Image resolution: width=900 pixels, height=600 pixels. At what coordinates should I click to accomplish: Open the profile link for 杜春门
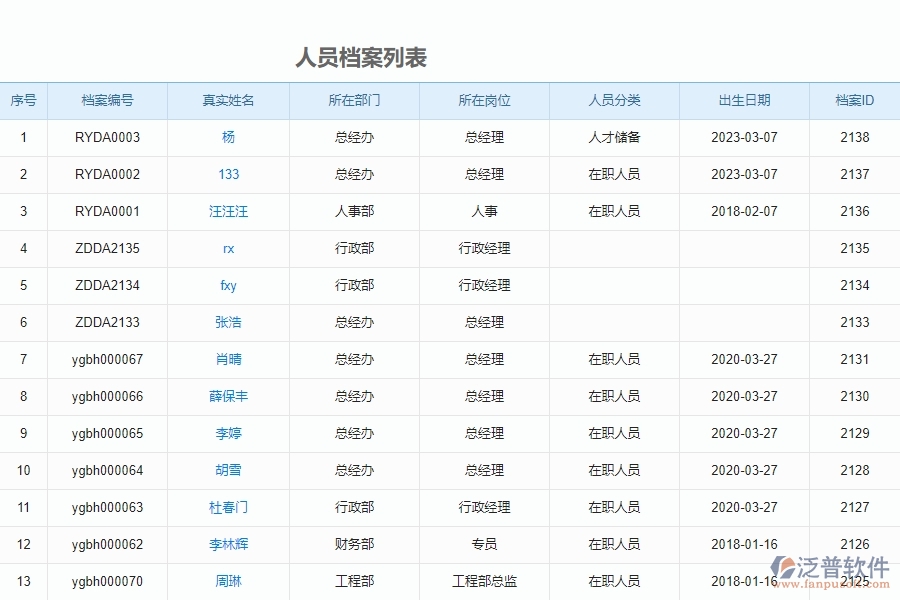(x=228, y=507)
